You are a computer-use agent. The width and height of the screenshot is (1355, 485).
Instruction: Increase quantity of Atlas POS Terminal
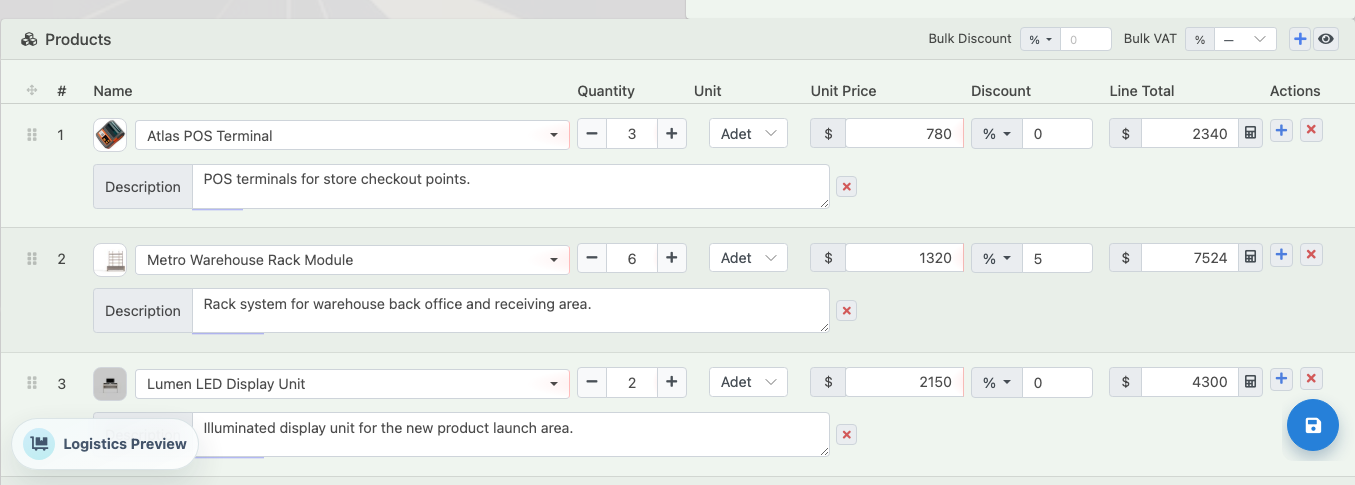tap(671, 134)
